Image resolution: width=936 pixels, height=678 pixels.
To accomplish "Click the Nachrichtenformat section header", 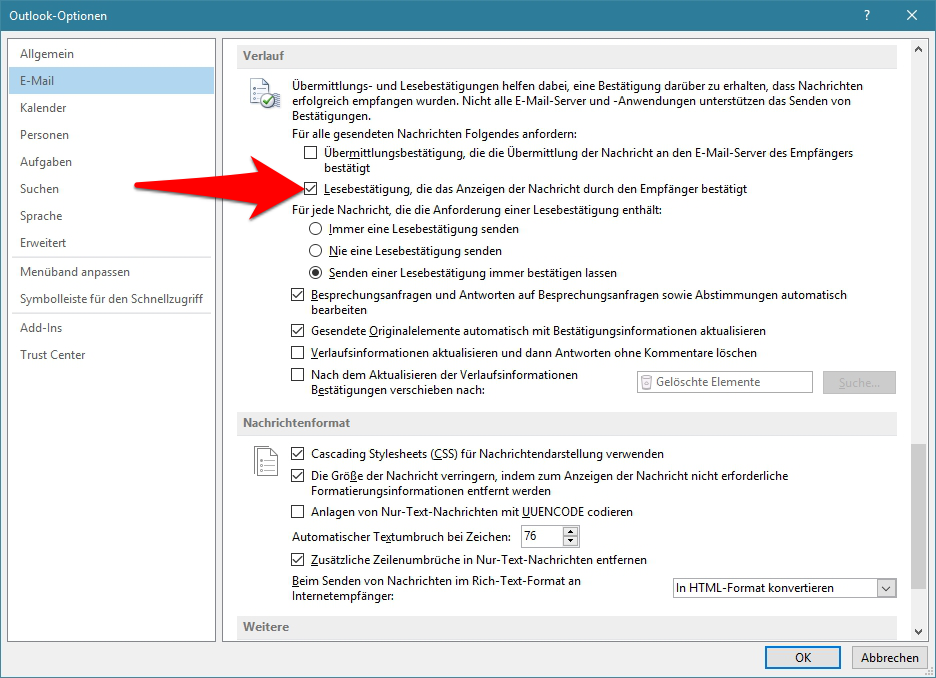I will tap(566, 423).
